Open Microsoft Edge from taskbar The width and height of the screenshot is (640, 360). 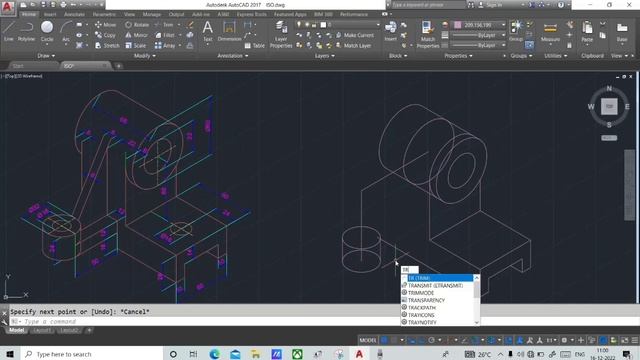[215, 354]
